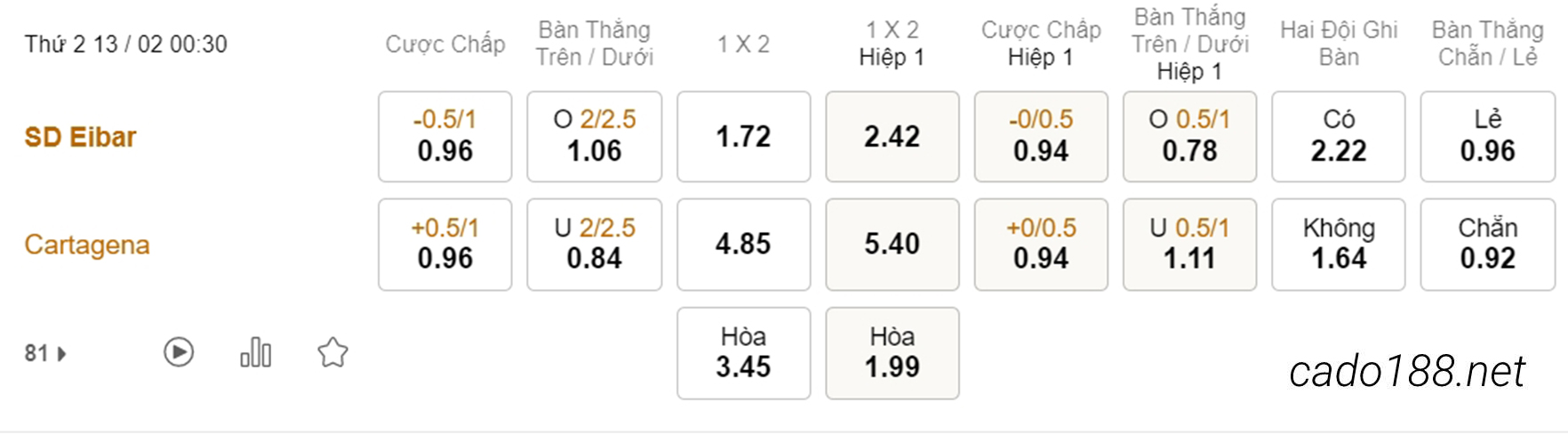Screen dimensions: 1568x443
Task: Select odd goals Lẻ 0.96
Action: (1488, 136)
